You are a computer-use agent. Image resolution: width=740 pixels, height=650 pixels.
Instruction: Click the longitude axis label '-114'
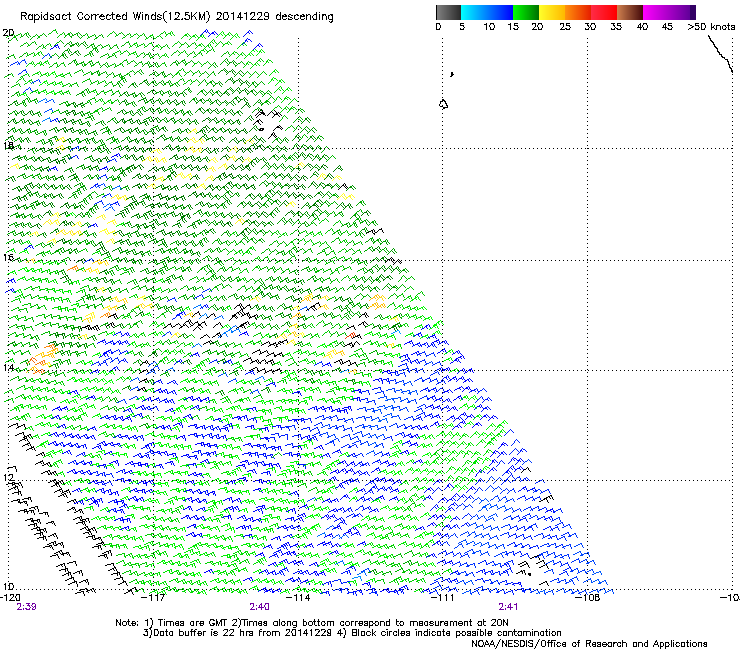(x=299, y=598)
